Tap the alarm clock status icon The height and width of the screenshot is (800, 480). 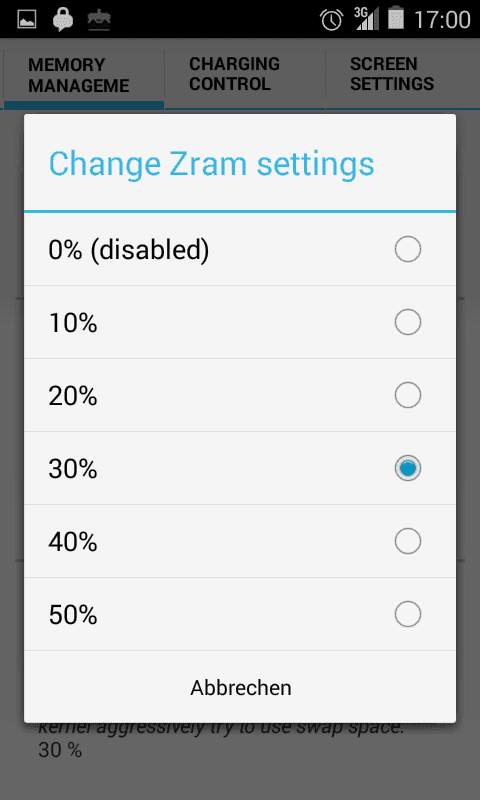332,20
